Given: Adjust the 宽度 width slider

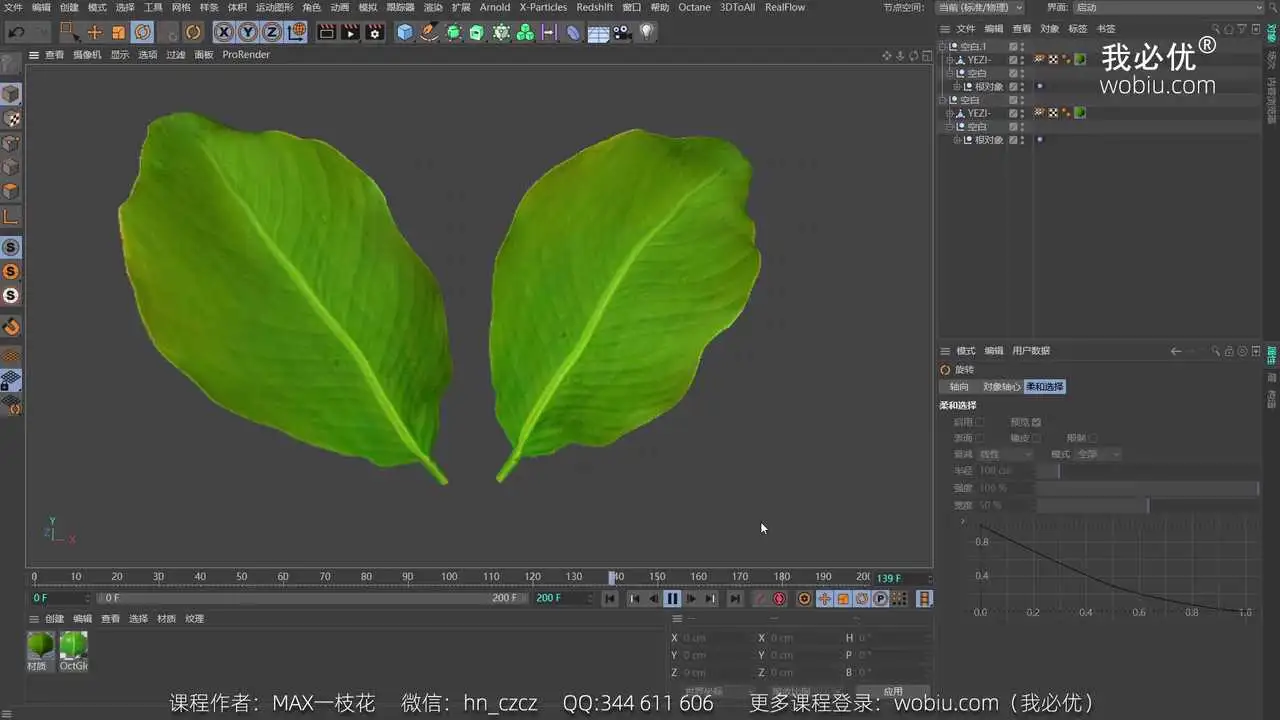Looking at the screenshot, I should (x=1147, y=506).
